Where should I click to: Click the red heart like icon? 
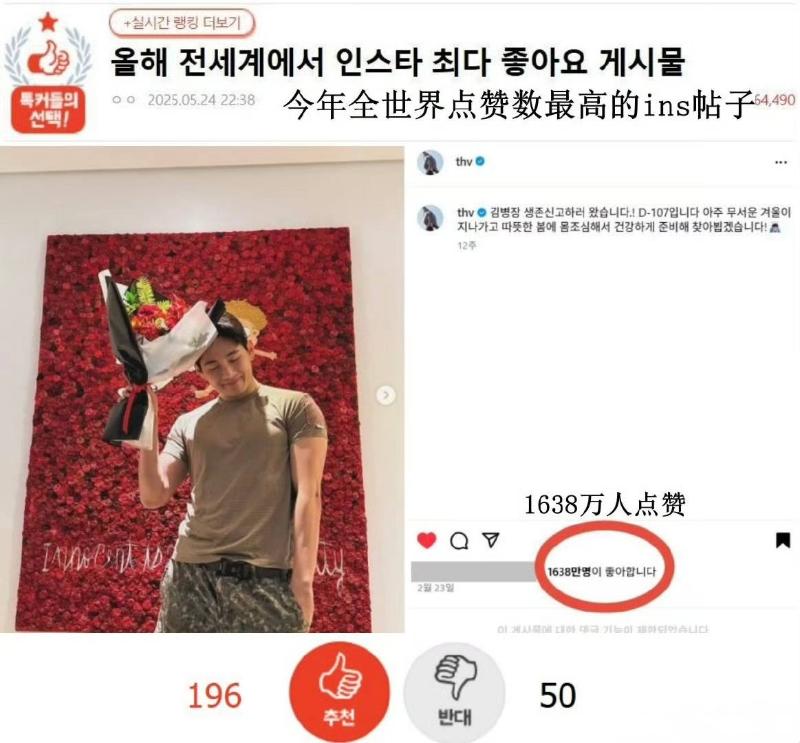[427, 540]
